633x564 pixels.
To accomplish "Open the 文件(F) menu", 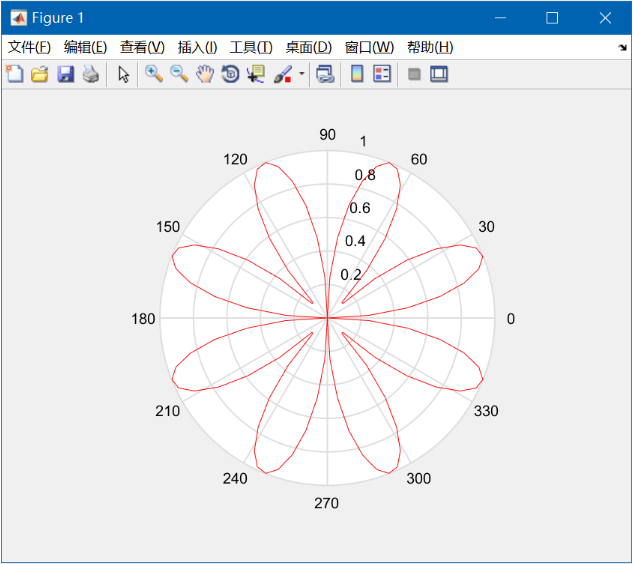I will click(29, 47).
